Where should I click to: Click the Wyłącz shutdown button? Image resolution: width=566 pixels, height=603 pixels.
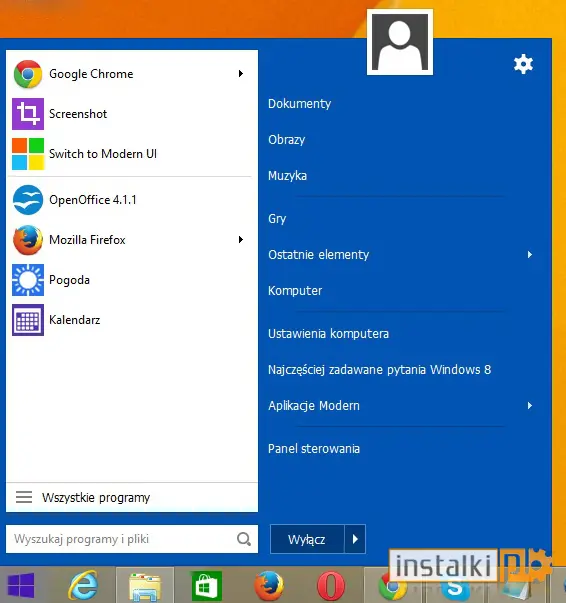pyautogui.click(x=307, y=539)
